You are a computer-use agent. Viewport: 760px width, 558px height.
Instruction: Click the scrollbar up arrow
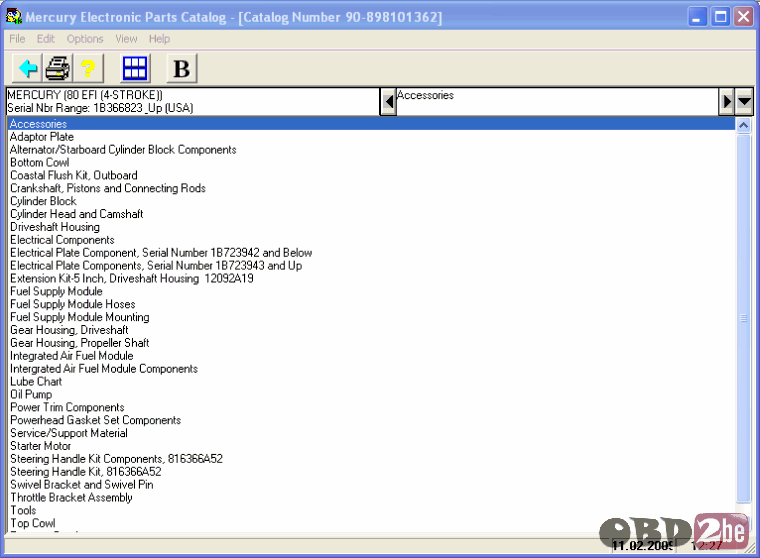click(x=744, y=126)
